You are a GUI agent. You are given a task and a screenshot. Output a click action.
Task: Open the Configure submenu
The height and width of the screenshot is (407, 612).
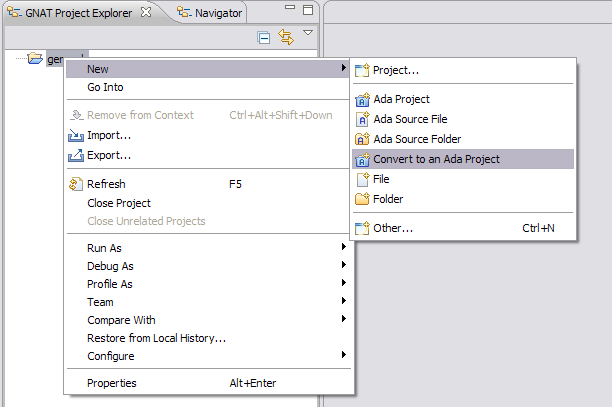[208, 355]
